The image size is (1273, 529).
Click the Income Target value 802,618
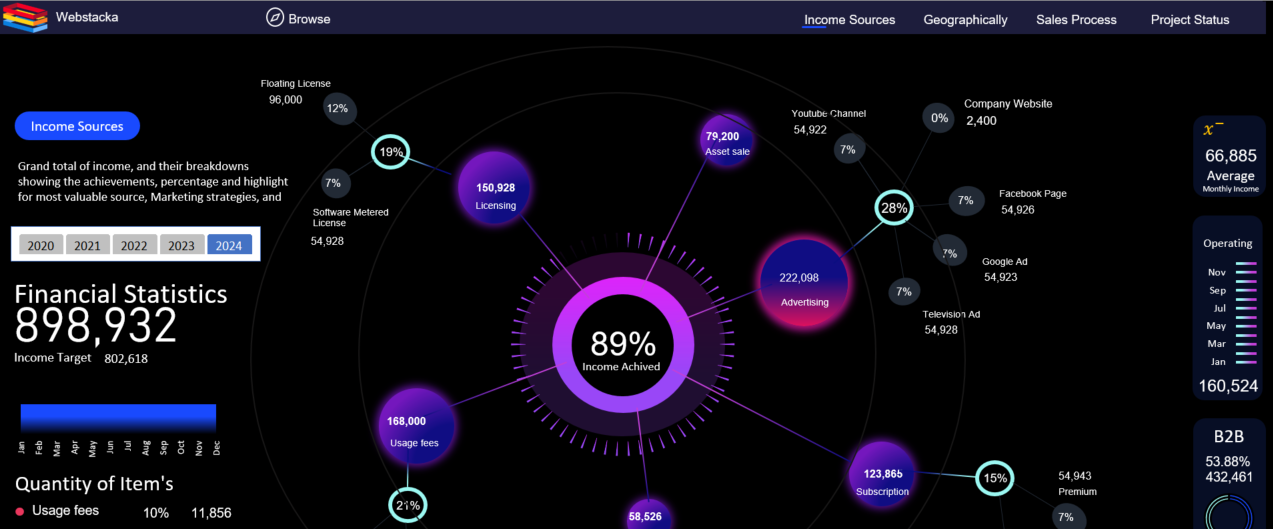126,358
